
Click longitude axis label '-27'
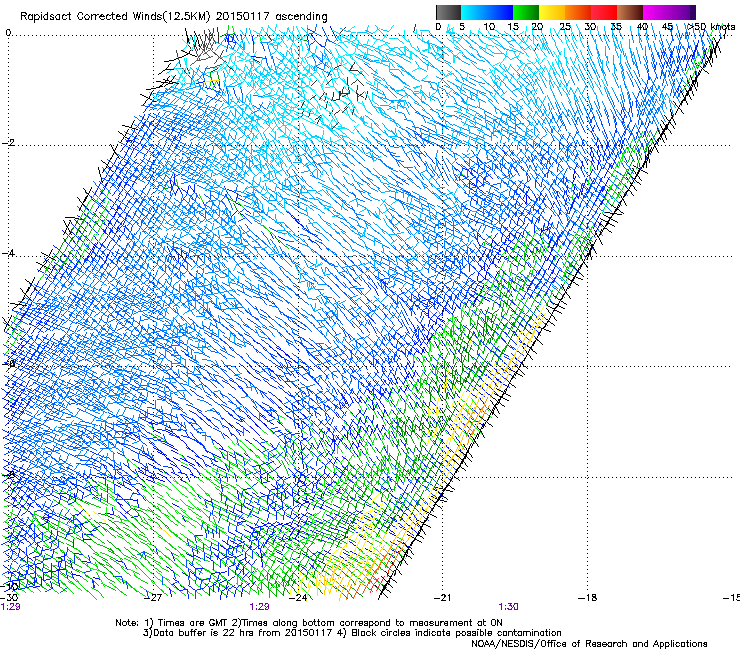coord(153,598)
